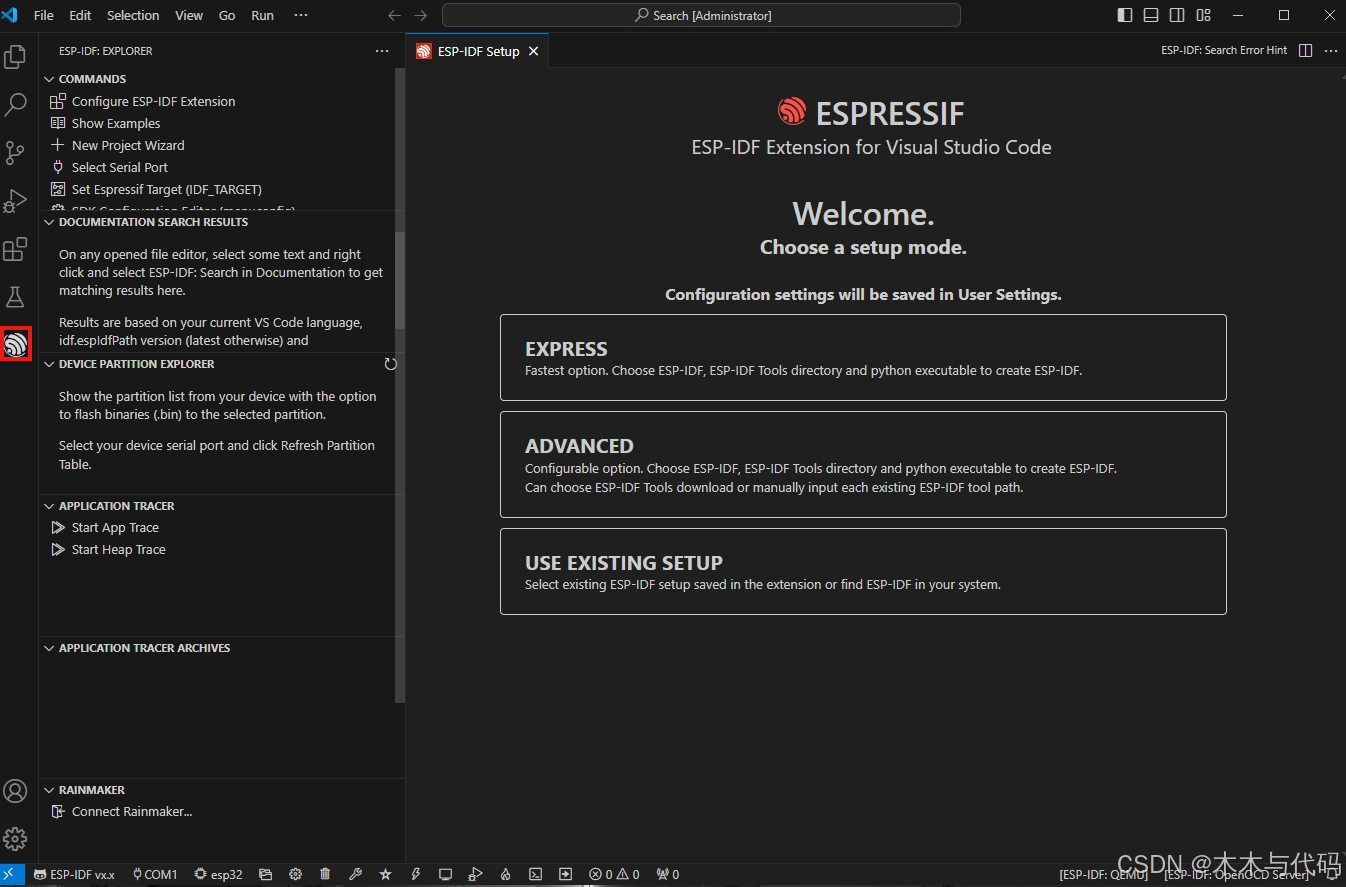This screenshot has height=887, width=1346.
Task: Toggle the bottom Panel visibility
Action: pos(1151,15)
